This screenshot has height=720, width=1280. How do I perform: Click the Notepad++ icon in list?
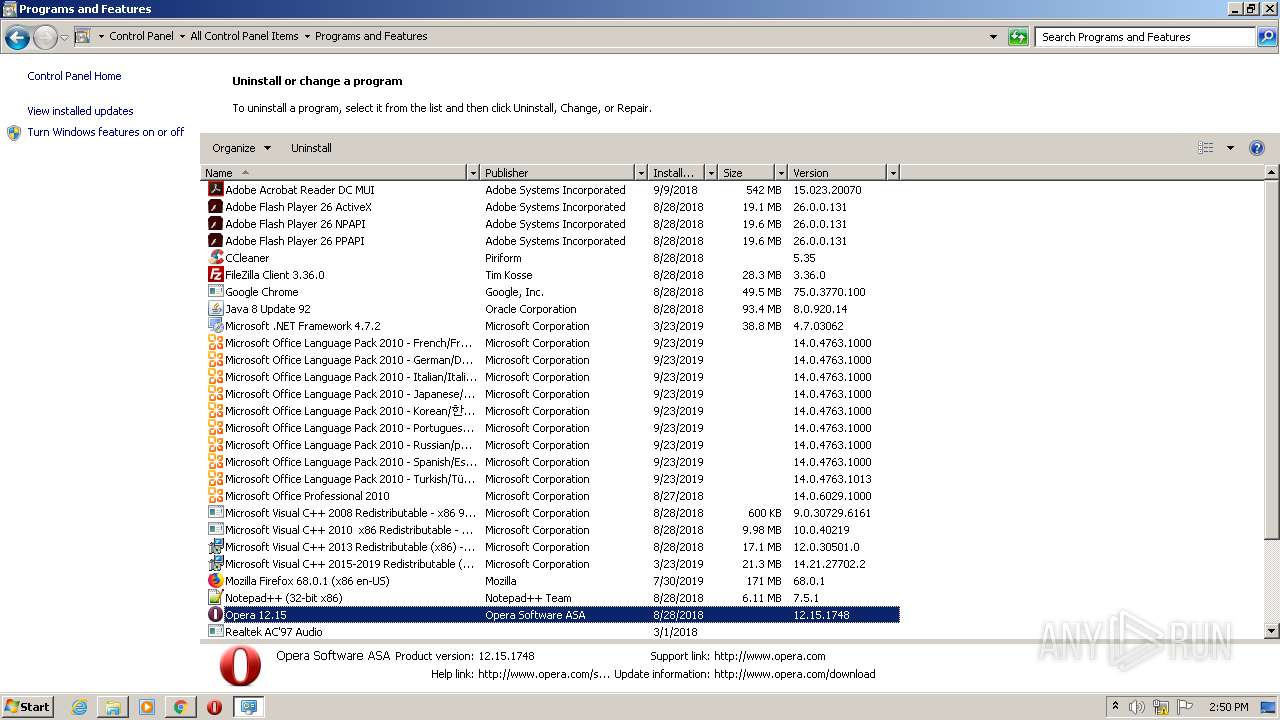tap(215, 598)
